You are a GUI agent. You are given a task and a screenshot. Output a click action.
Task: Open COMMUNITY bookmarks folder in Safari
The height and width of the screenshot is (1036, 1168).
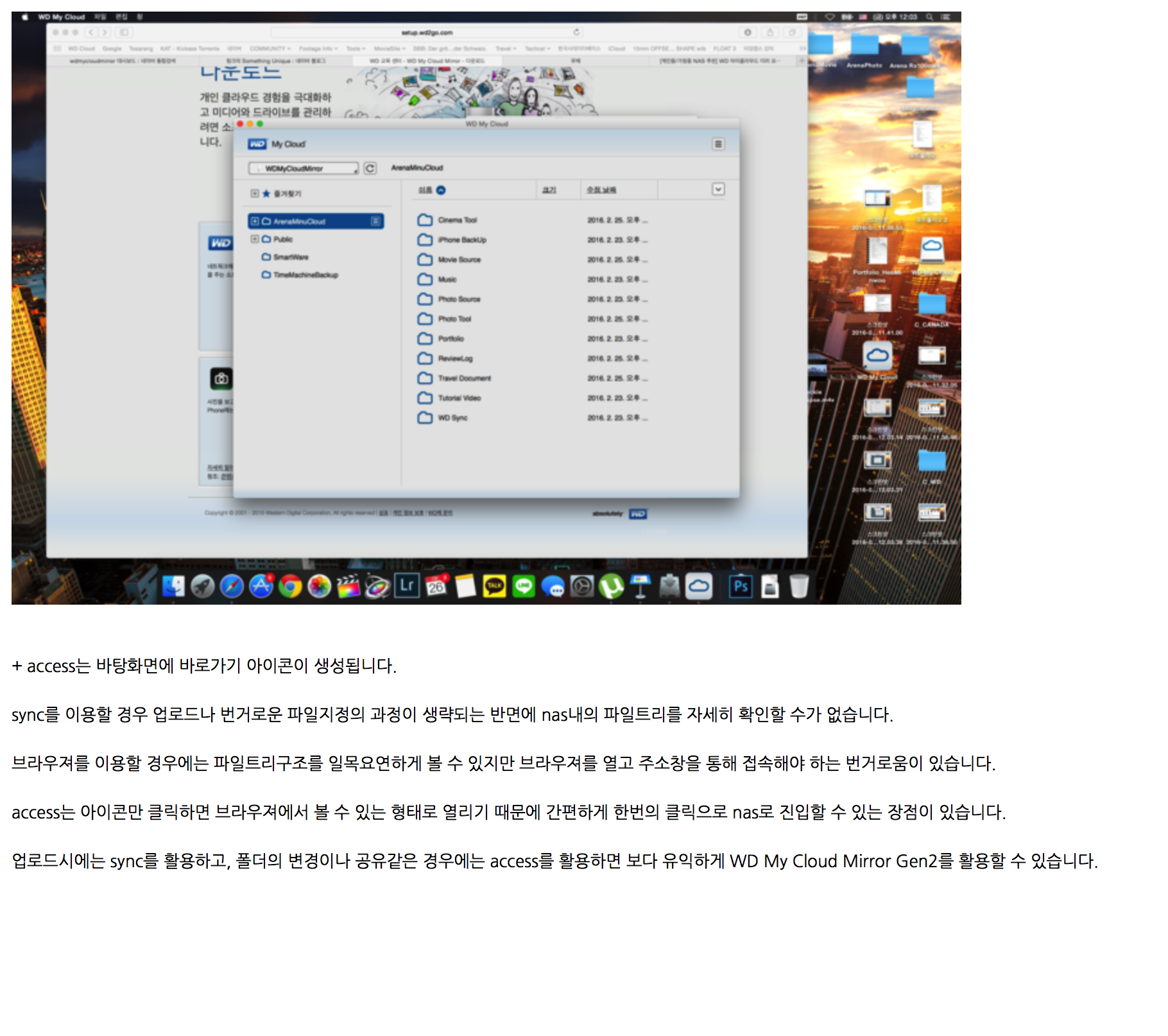(x=270, y=48)
